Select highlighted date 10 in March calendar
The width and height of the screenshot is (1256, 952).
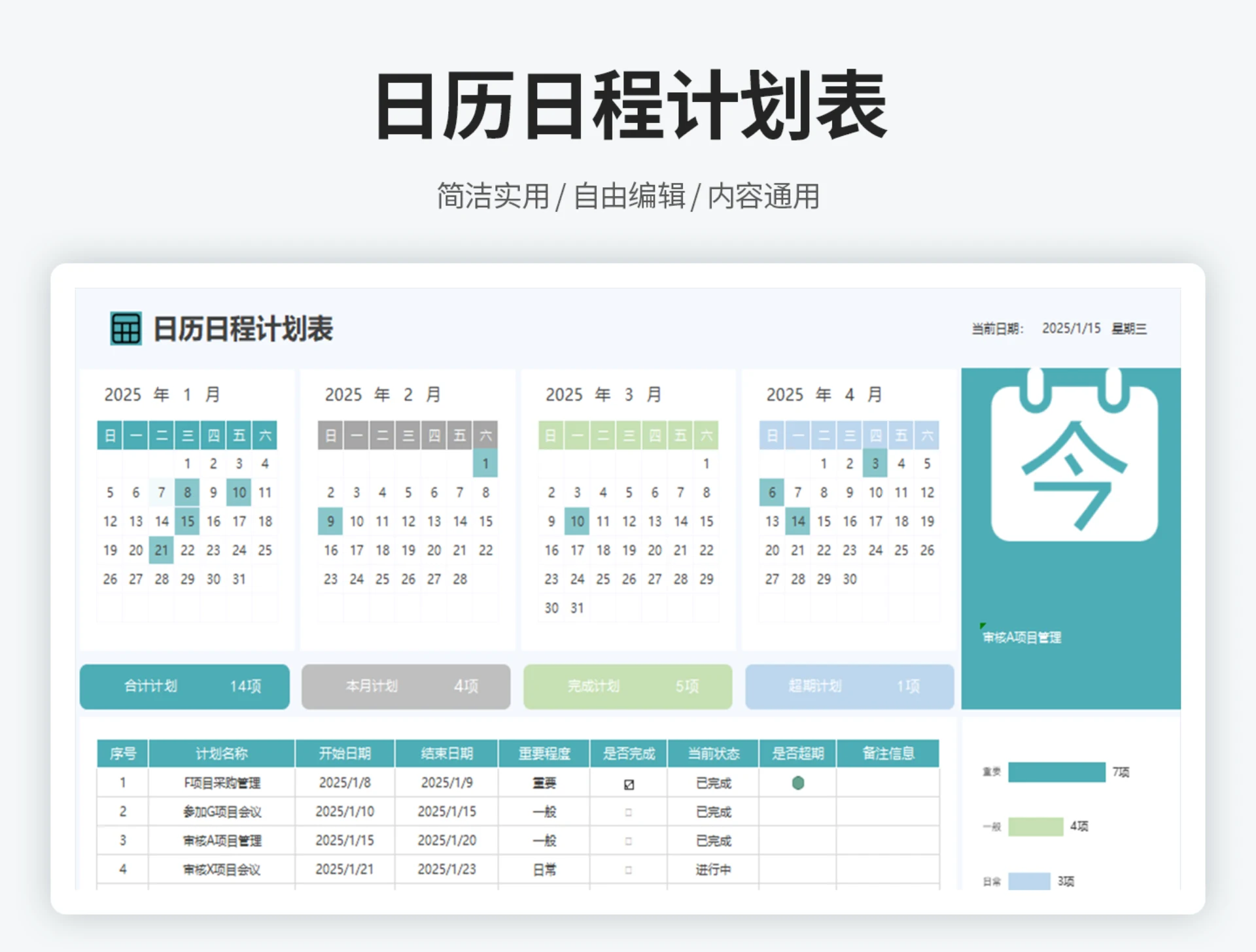tap(576, 521)
